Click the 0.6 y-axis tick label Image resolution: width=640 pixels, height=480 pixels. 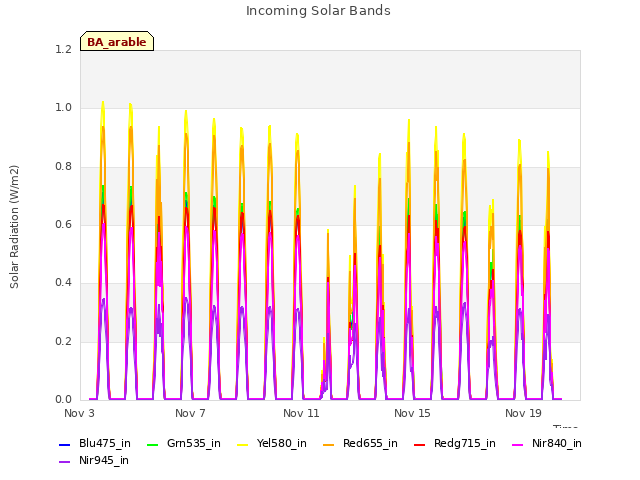[x=63, y=224]
